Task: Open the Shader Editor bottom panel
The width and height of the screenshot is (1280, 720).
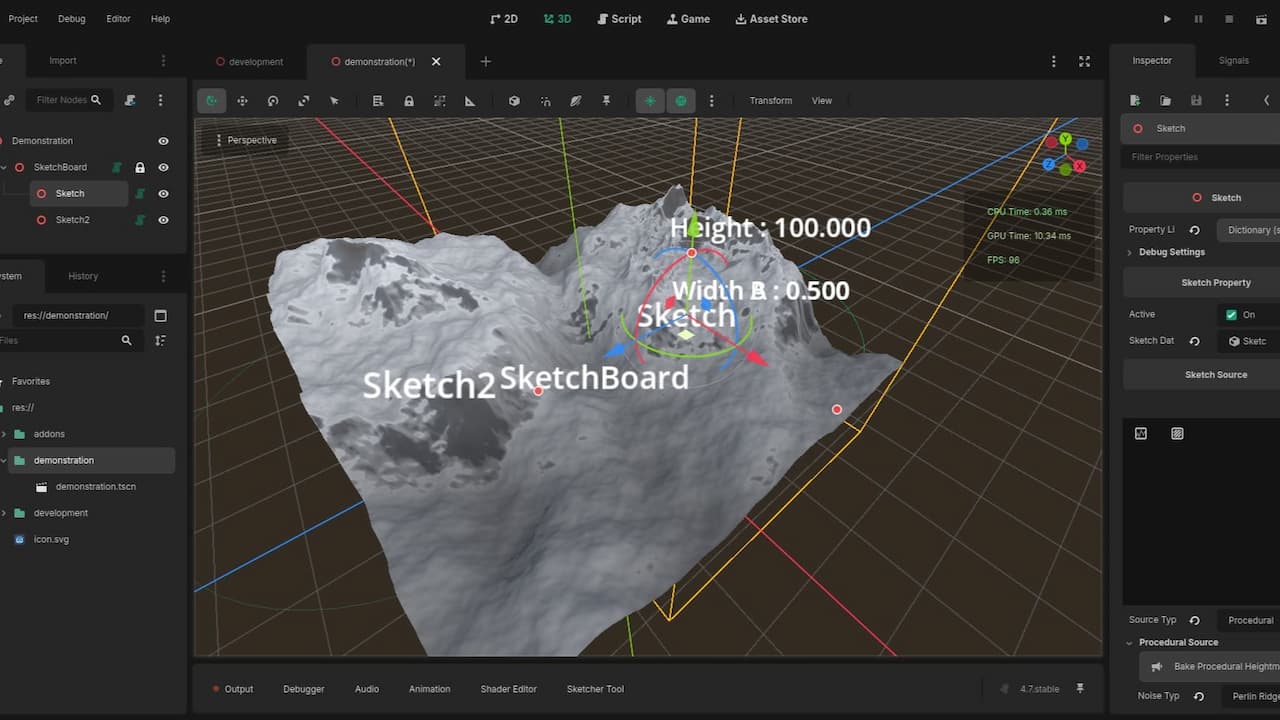Action: click(x=509, y=689)
